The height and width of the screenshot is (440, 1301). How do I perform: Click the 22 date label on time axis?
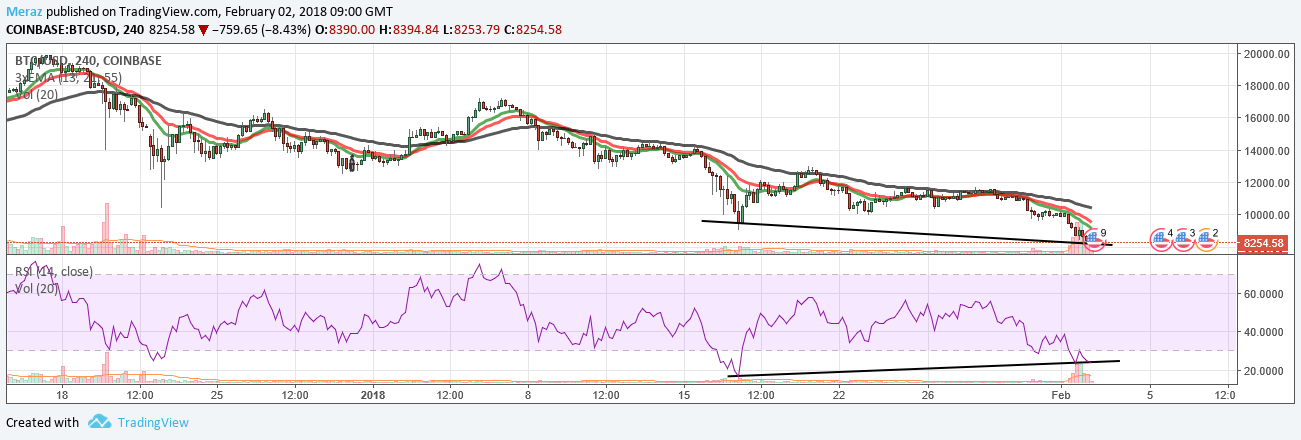click(839, 394)
